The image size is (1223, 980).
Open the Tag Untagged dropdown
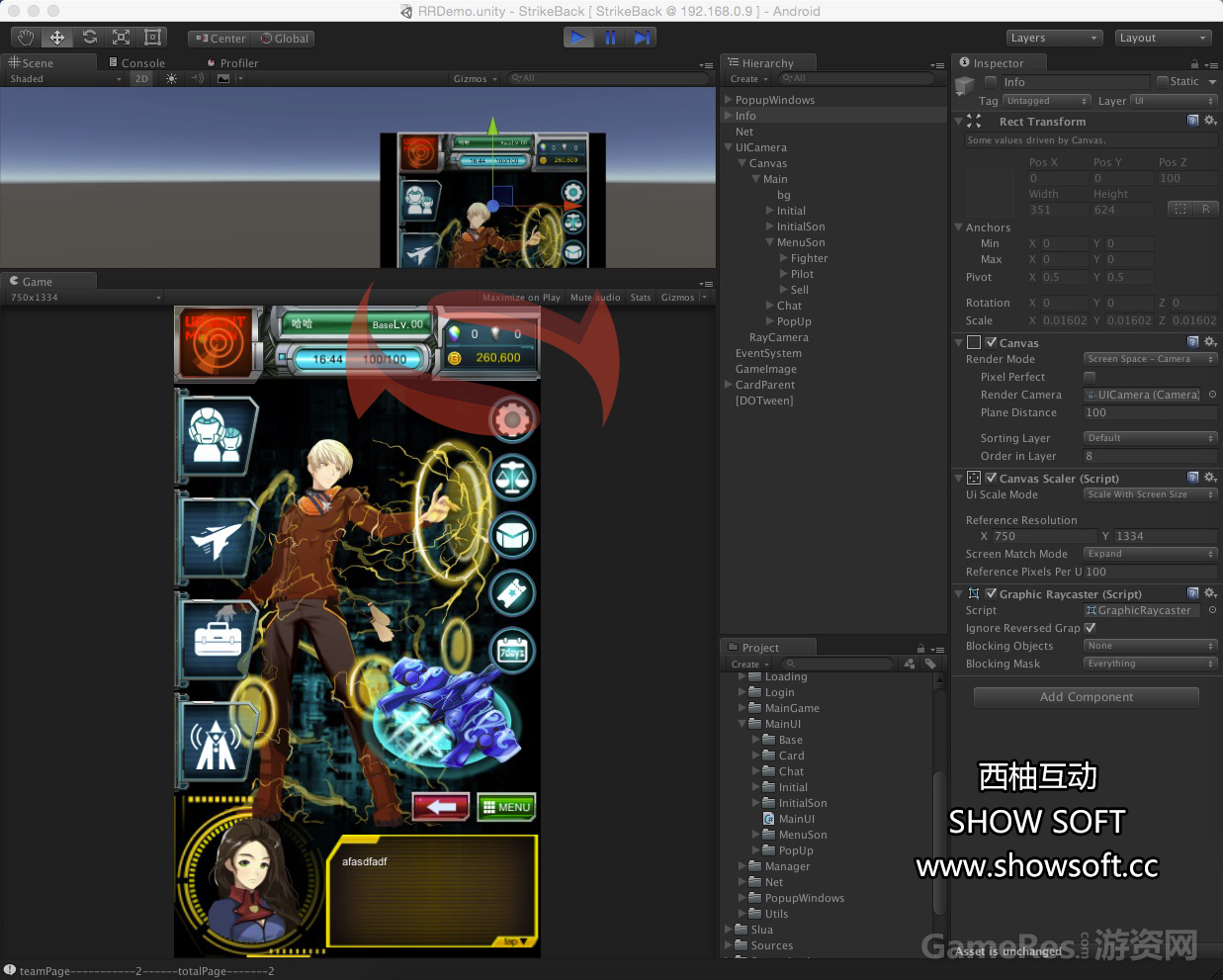(x=1046, y=101)
